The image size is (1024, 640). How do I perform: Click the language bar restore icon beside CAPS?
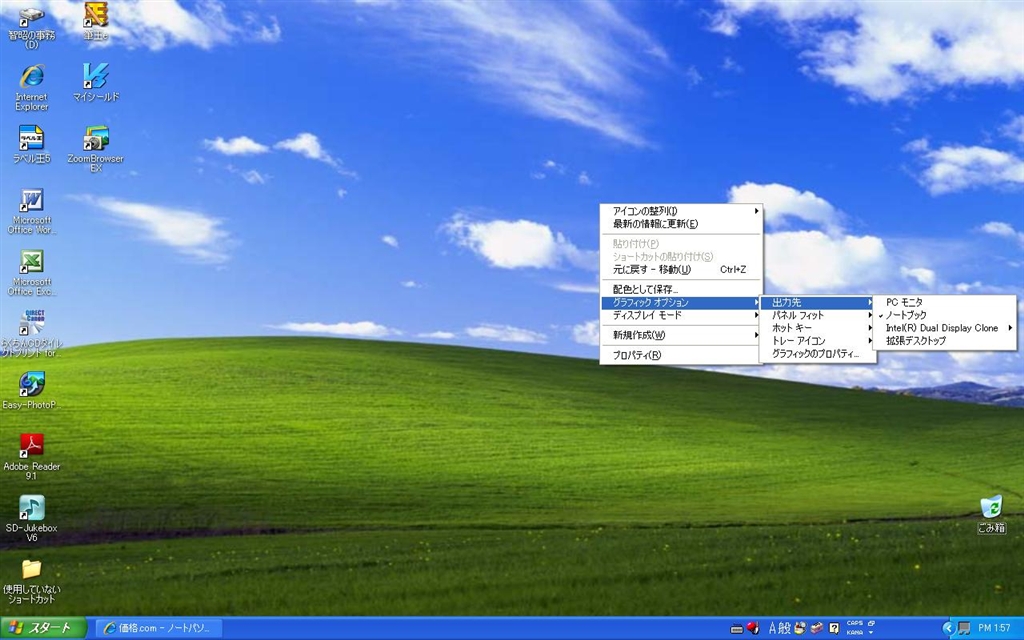pyautogui.click(x=871, y=623)
